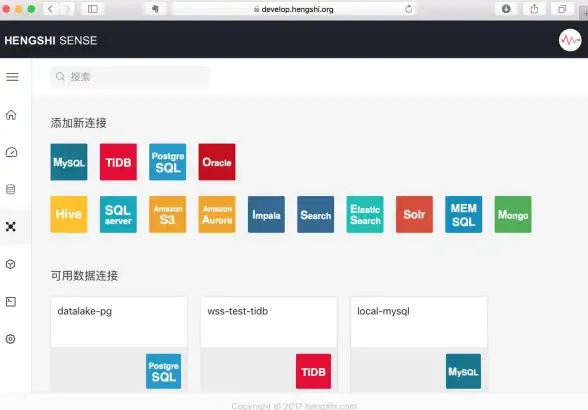Add a new MySQL connection tile
588x410 pixels.
(69, 162)
